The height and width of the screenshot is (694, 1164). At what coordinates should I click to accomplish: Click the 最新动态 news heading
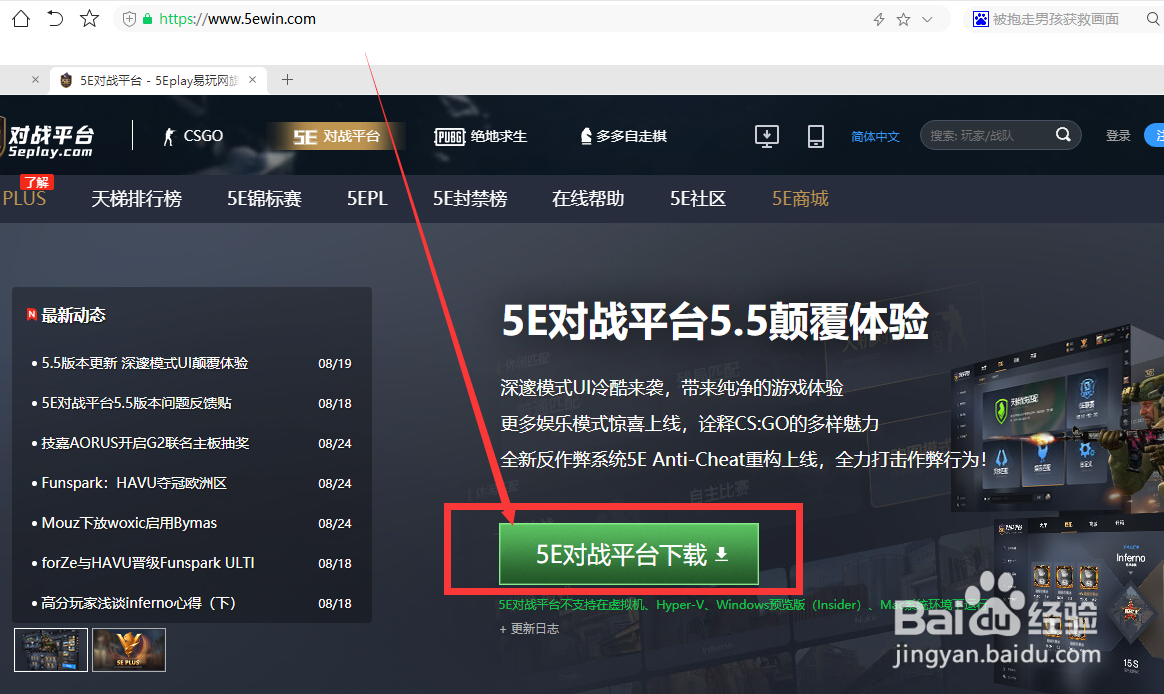[x=73, y=315]
